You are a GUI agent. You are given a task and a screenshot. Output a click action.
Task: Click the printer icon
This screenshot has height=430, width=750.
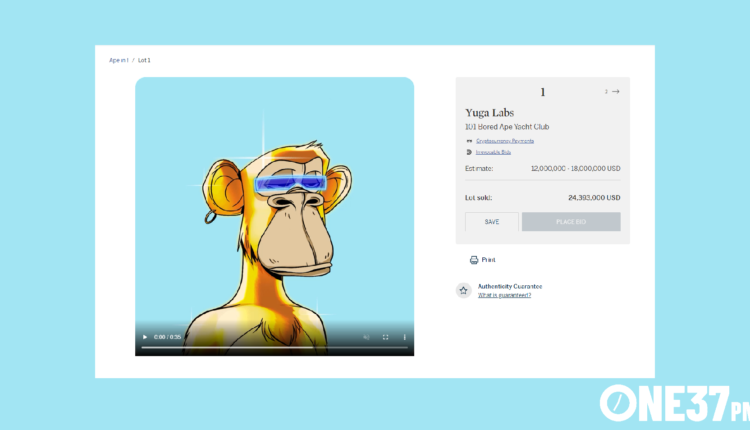(x=474, y=260)
